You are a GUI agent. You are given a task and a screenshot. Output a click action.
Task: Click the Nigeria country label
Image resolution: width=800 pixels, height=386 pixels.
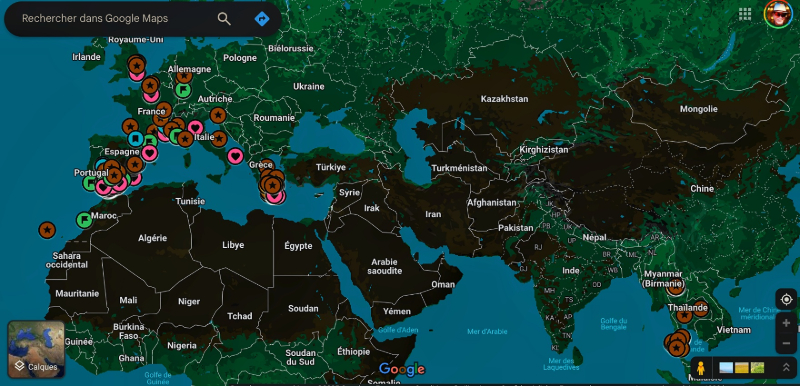[x=182, y=345]
